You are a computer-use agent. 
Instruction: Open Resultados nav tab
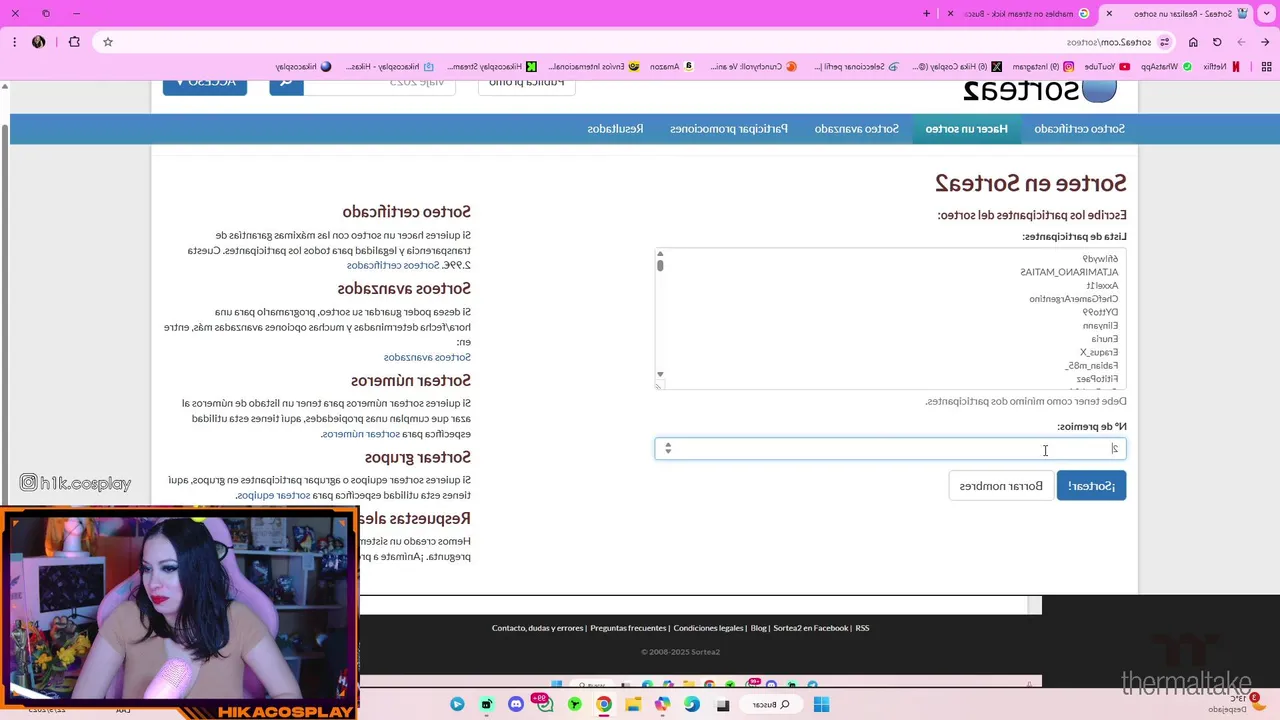click(615, 129)
